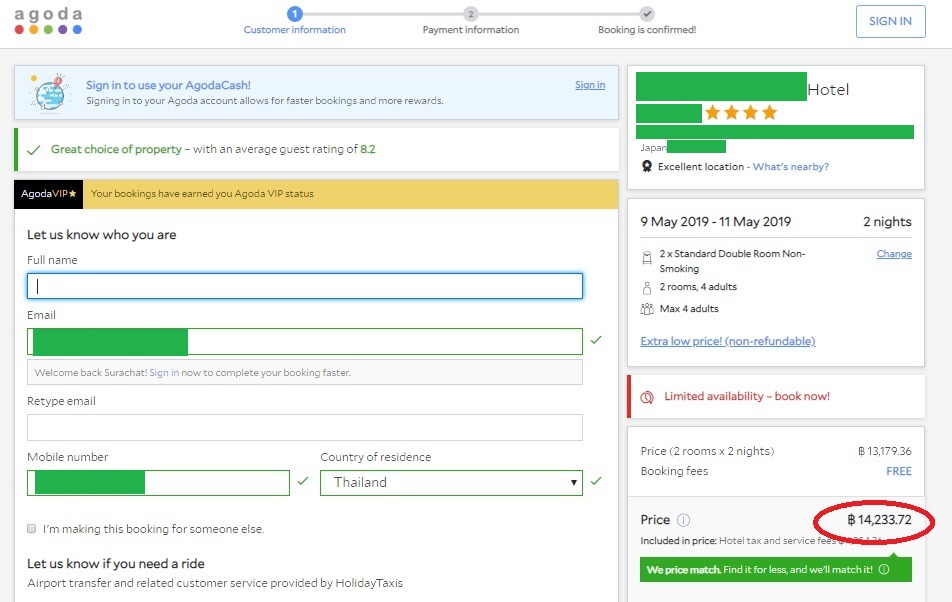
Task: Click the Email input field
Action: click(x=305, y=342)
